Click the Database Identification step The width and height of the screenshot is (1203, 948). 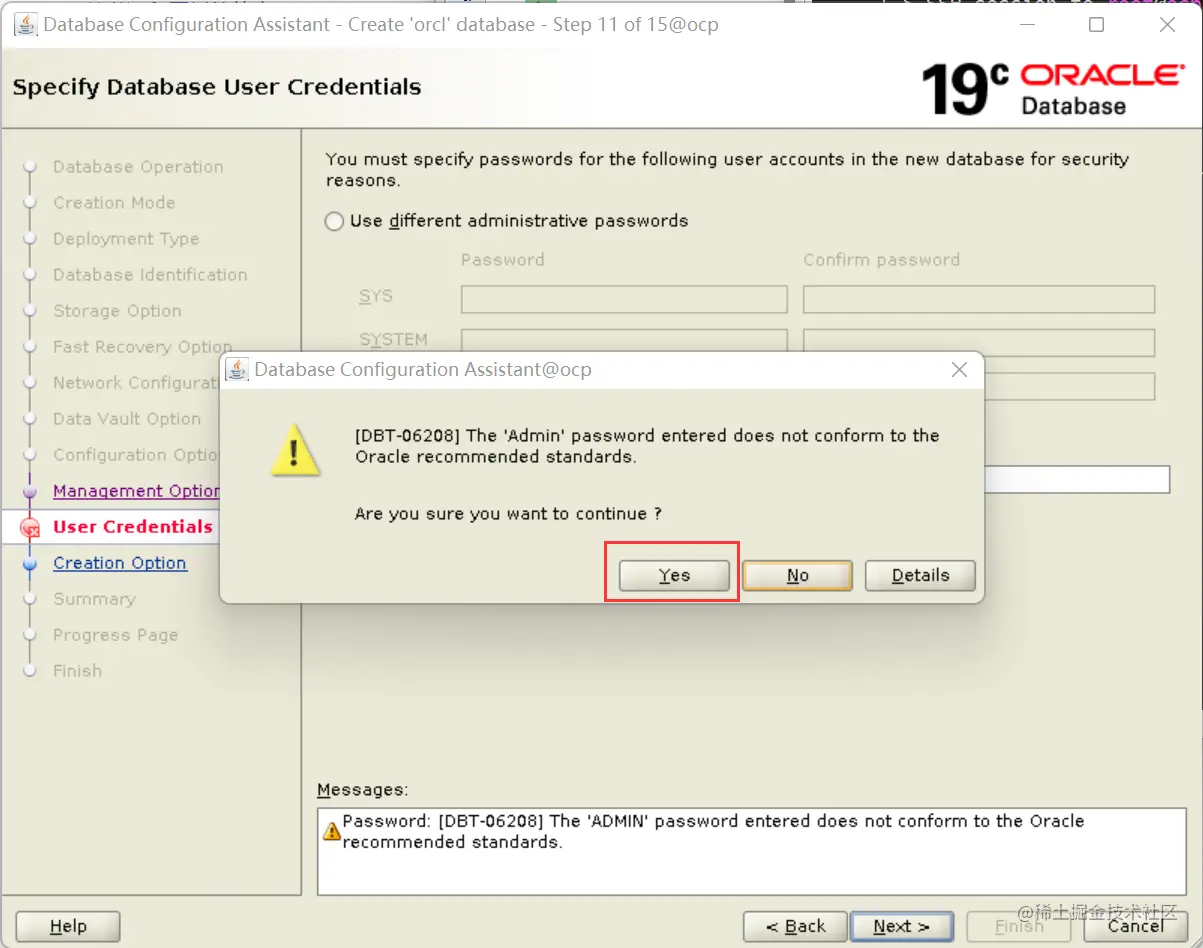click(150, 275)
